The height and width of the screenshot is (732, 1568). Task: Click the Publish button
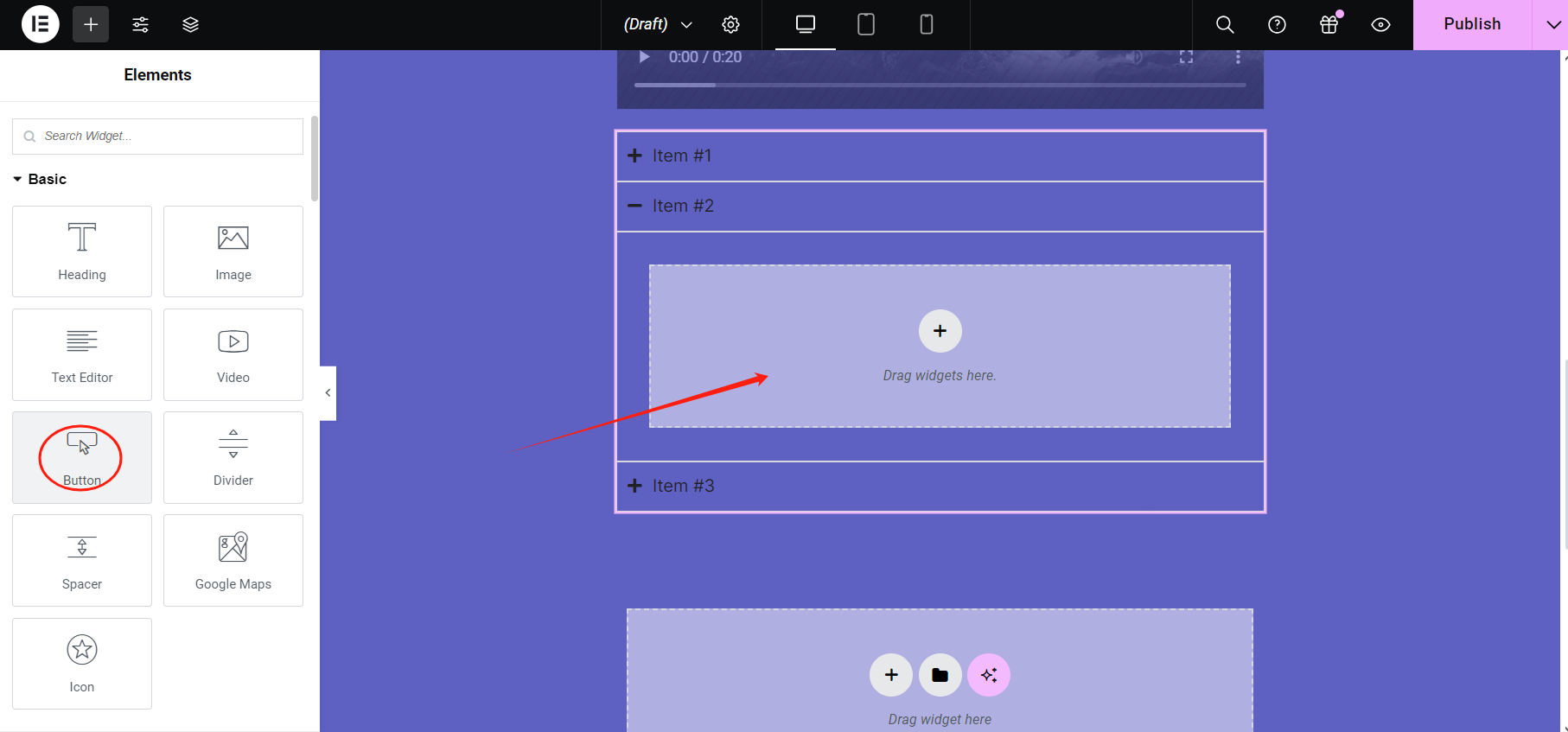click(1471, 24)
